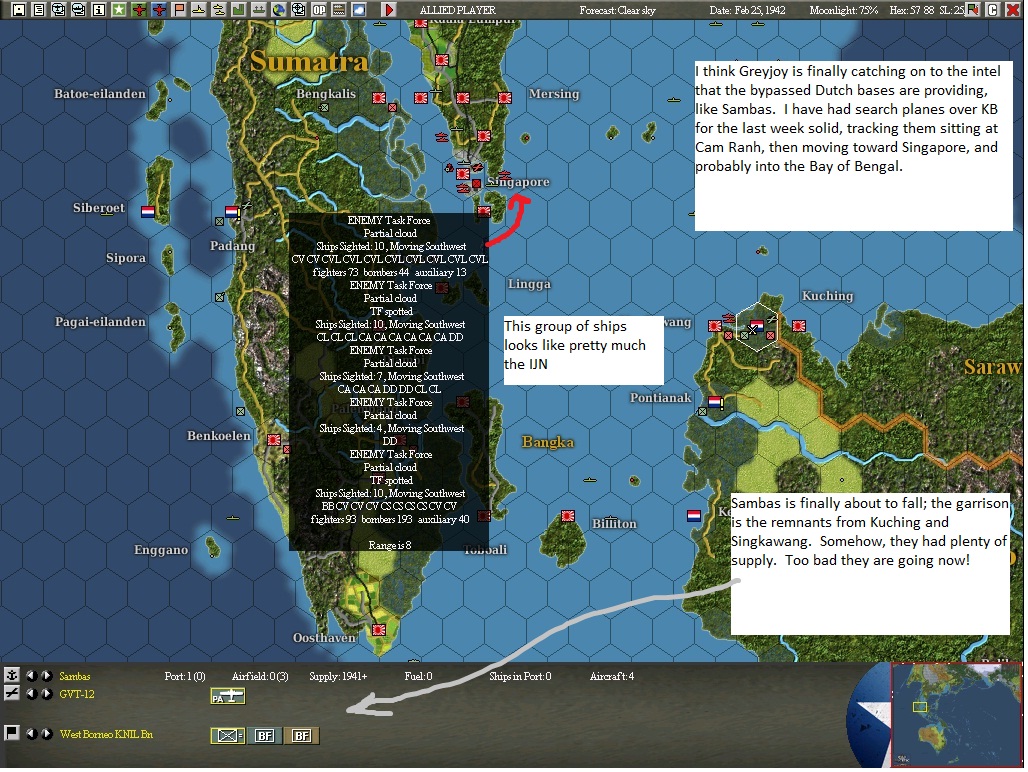This screenshot has height=772, width=1028.
Task: Click the green factory industry icon
Action: (x=239, y=9)
